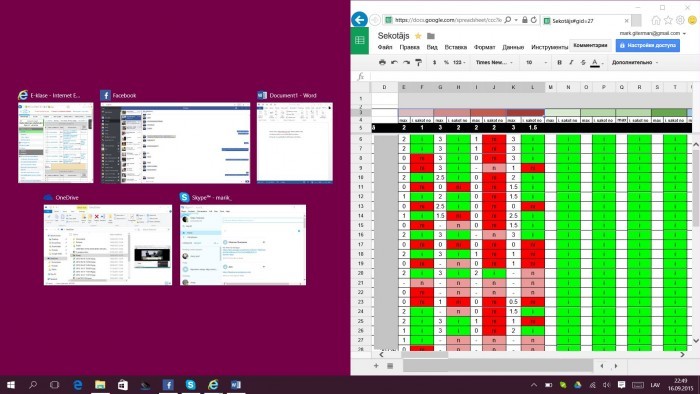Open the Internet Explorer home page icon
Screen dimensions: 700x394
pyautogui.click(x=656, y=20)
